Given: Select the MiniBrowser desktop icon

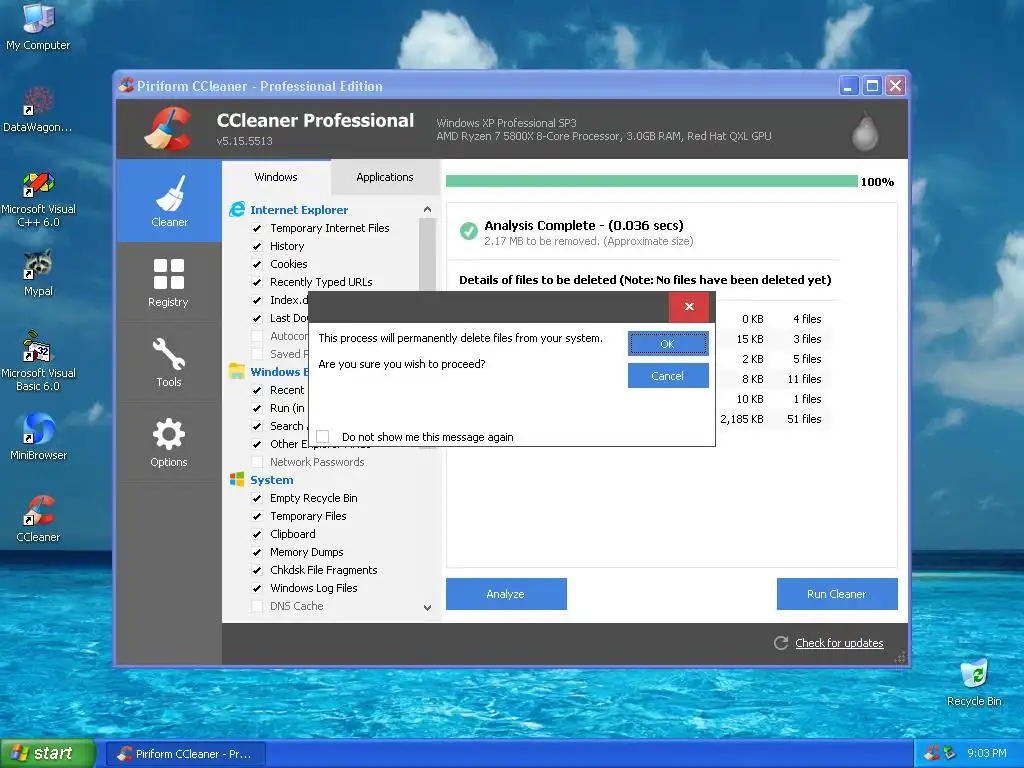Looking at the screenshot, I should click(38, 436).
